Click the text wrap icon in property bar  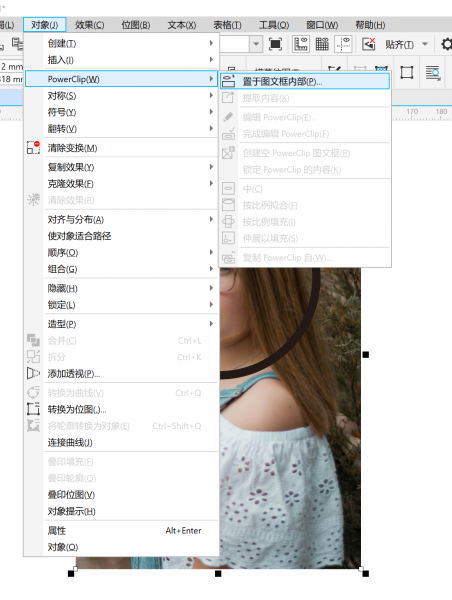(x=433, y=73)
